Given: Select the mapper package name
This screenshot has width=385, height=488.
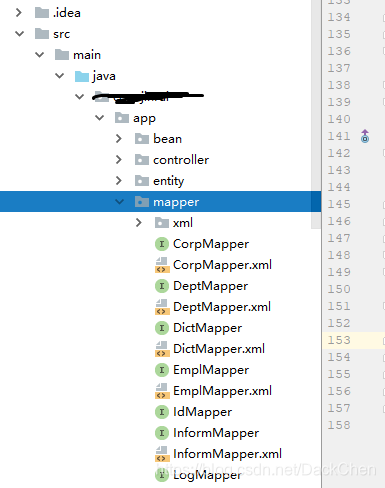Looking at the screenshot, I should point(176,202).
